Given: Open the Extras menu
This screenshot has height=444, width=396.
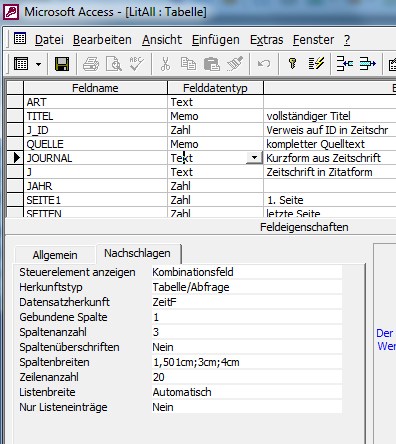Looking at the screenshot, I should pyautogui.click(x=266, y=40).
